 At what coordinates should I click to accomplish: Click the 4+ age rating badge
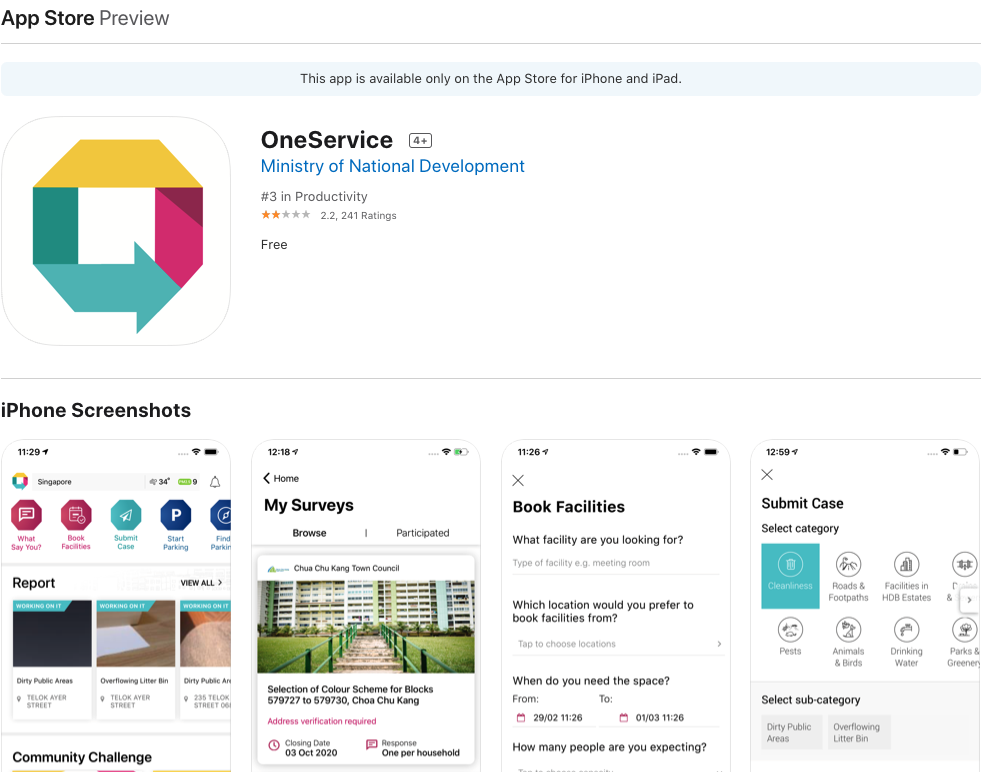coord(420,141)
